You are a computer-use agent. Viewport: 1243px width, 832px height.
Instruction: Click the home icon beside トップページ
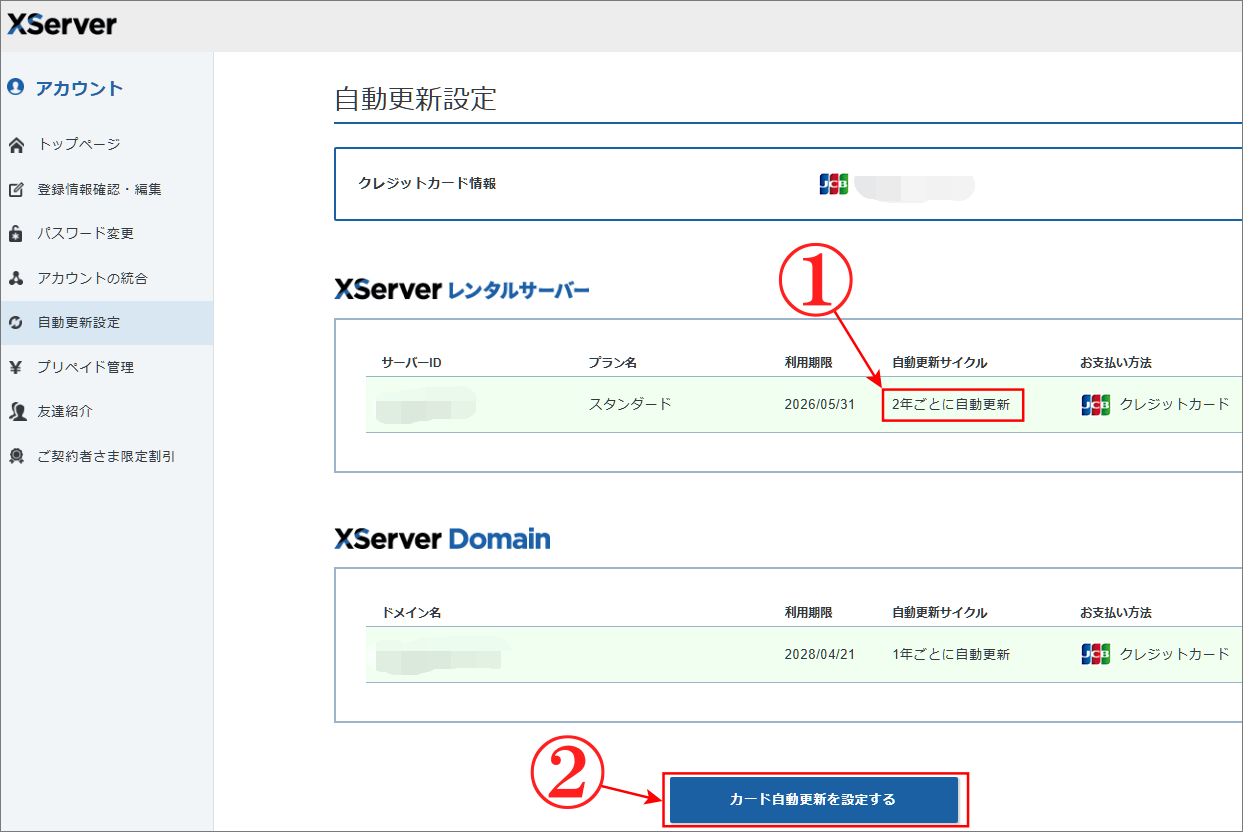tap(15, 144)
